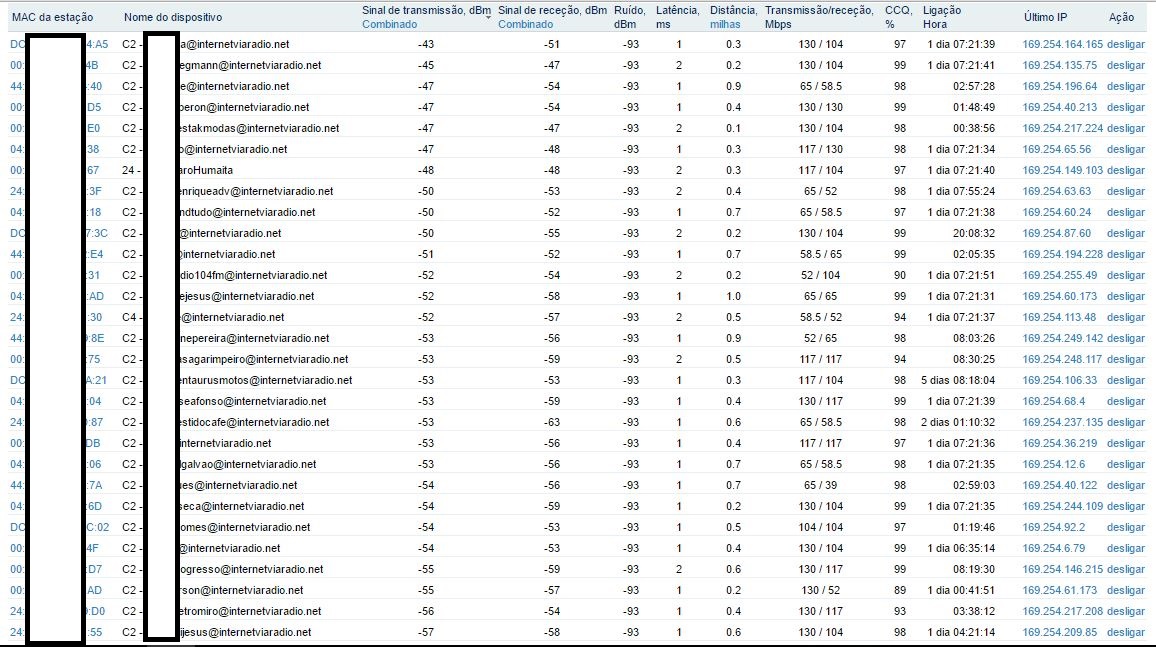Open IP link 169.254.196.64
The height and width of the screenshot is (647, 1156).
(x=1059, y=86)
